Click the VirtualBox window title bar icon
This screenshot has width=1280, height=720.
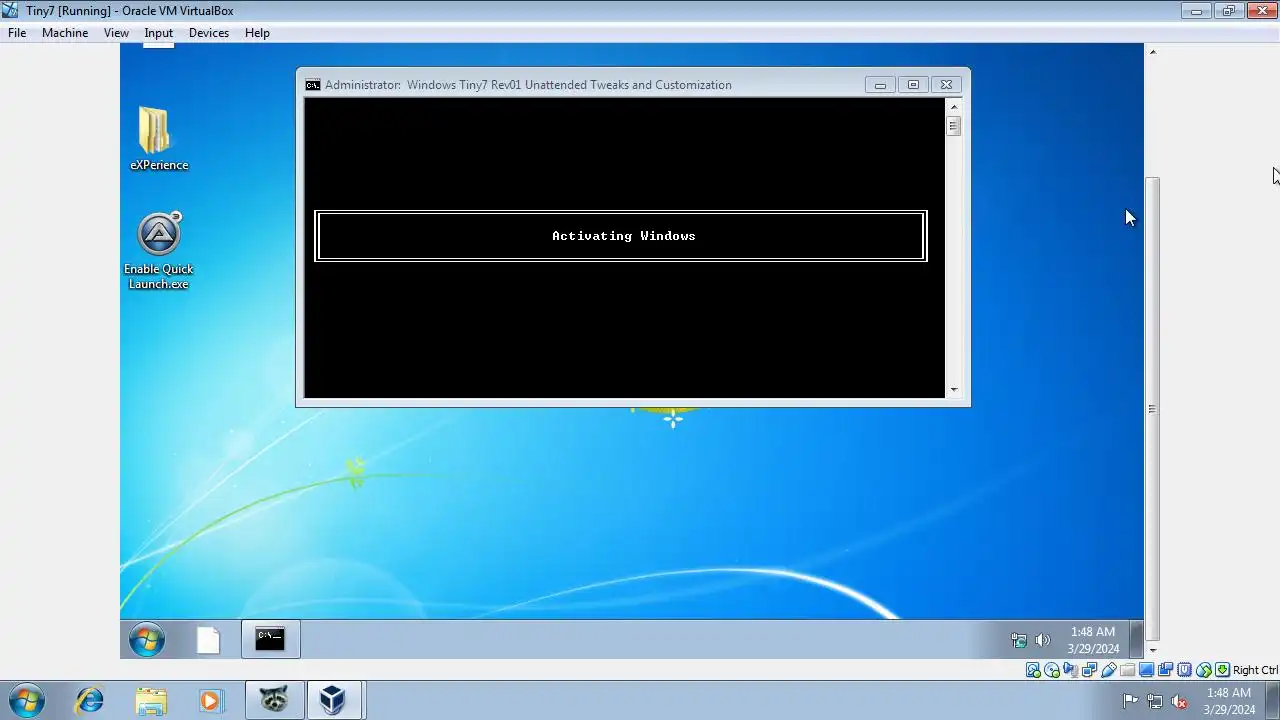(x=10, y=11)
